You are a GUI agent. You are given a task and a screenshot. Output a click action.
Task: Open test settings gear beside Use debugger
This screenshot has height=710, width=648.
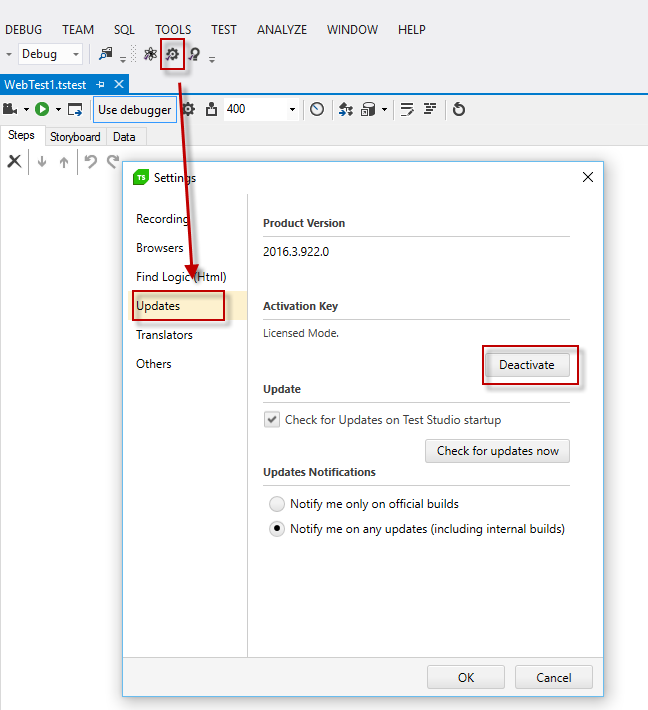tap(188, 109)
